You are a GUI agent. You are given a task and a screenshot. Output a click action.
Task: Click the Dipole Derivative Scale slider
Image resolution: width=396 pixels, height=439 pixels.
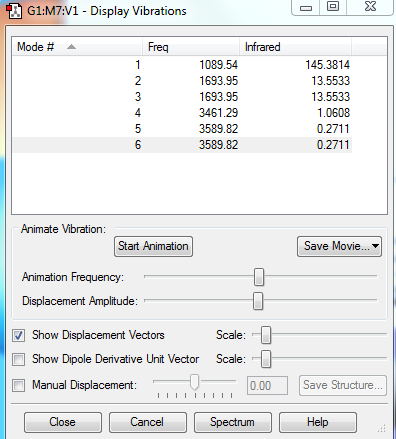266,359
